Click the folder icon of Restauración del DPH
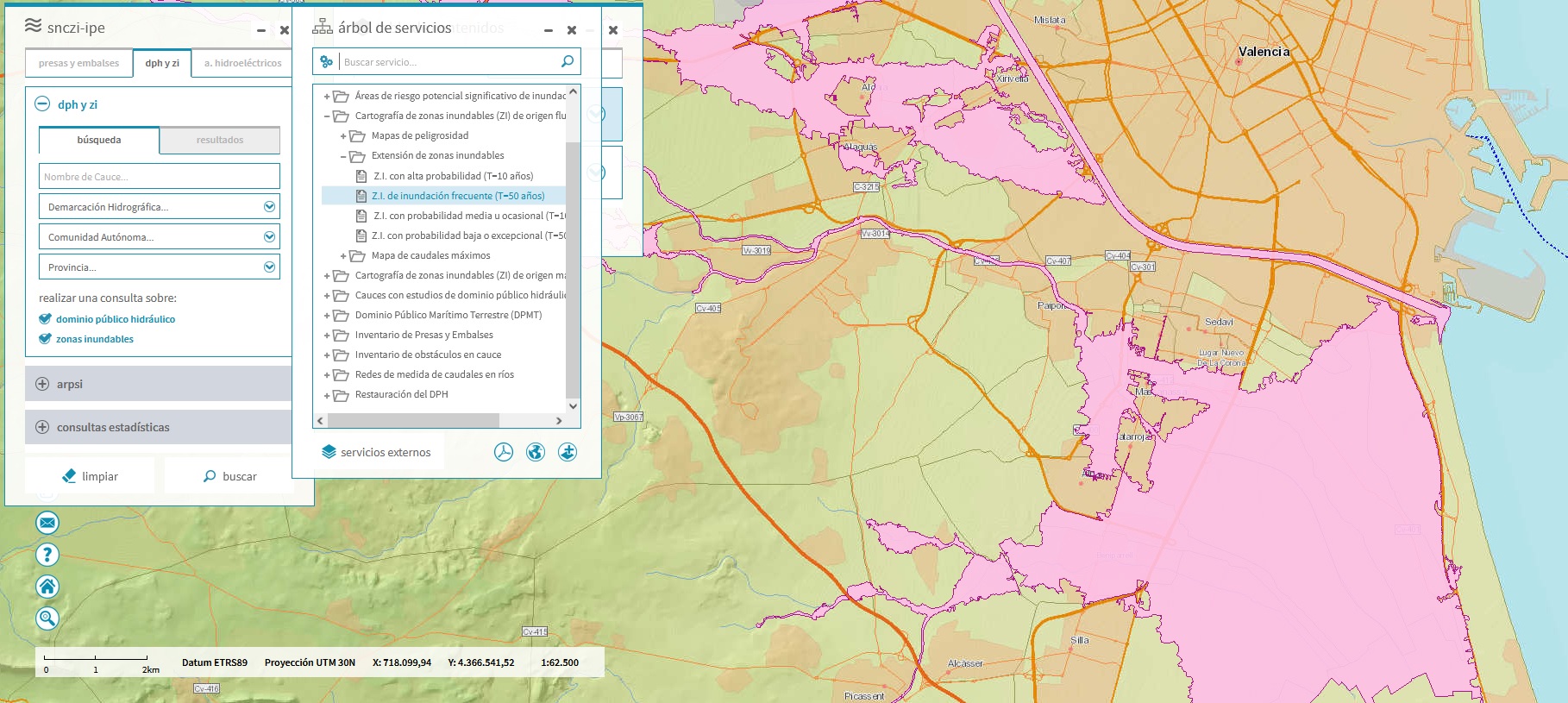Screen dimensions: 1568x703 point(341,395)
